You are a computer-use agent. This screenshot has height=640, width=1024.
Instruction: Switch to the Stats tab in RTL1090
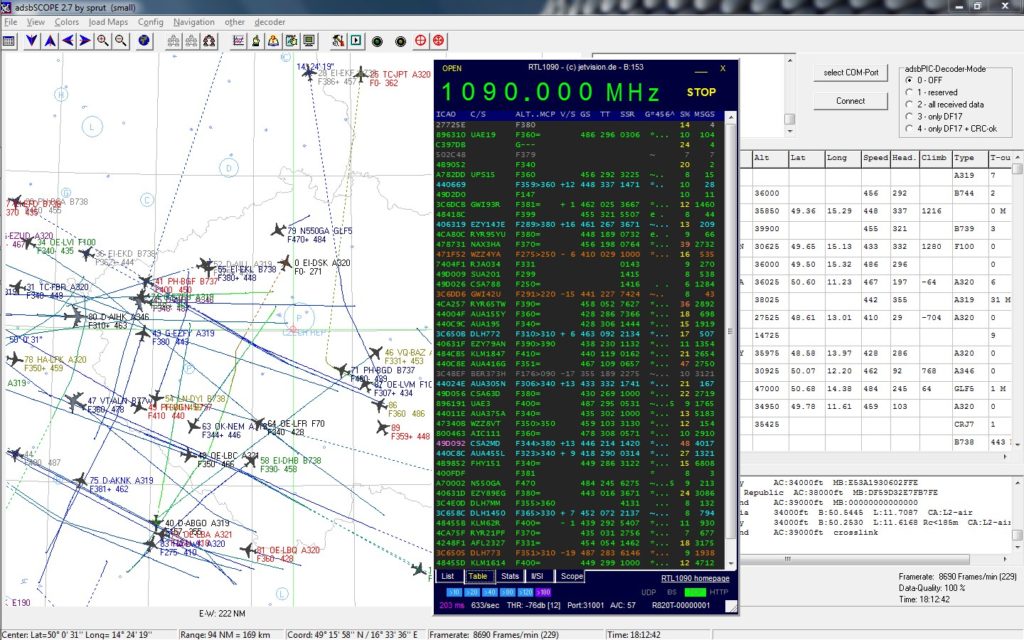pyautogui.click(x=511, y=577)
